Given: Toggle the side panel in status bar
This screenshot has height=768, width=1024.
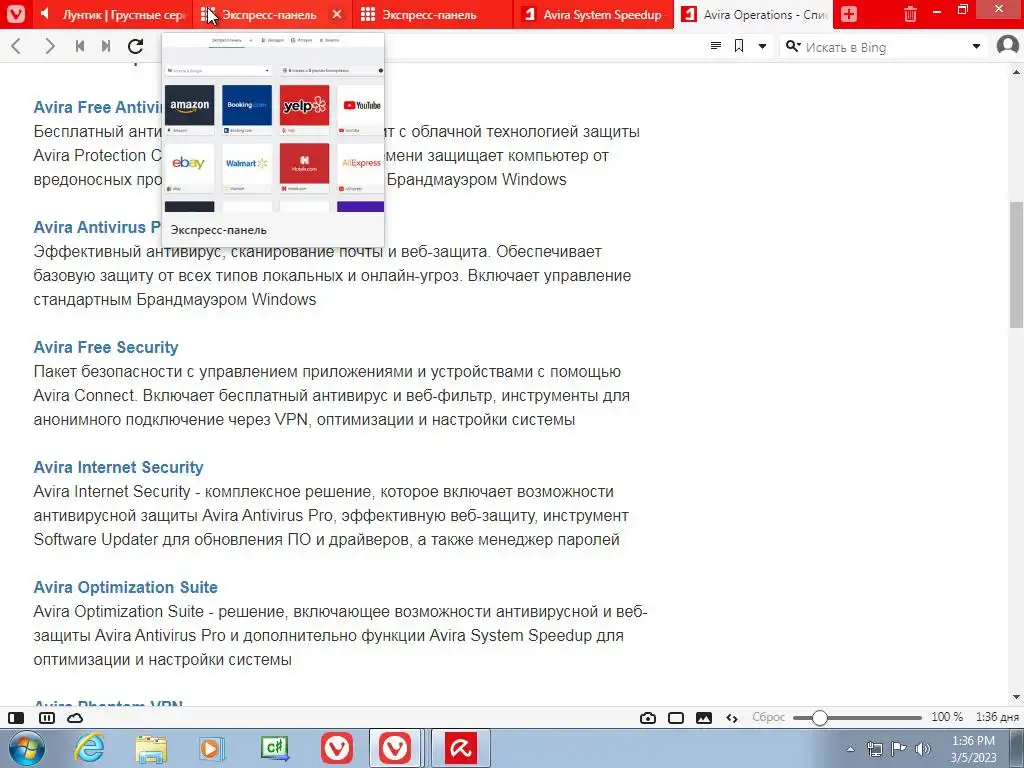Looking at the screenshot, I should 16,718.
